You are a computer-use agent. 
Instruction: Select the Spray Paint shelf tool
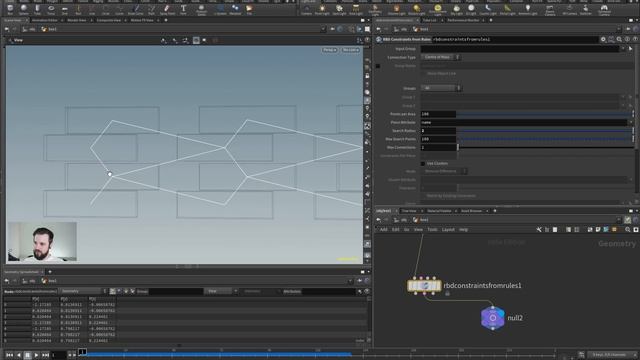pyautogui.click(x=167, y=9)
